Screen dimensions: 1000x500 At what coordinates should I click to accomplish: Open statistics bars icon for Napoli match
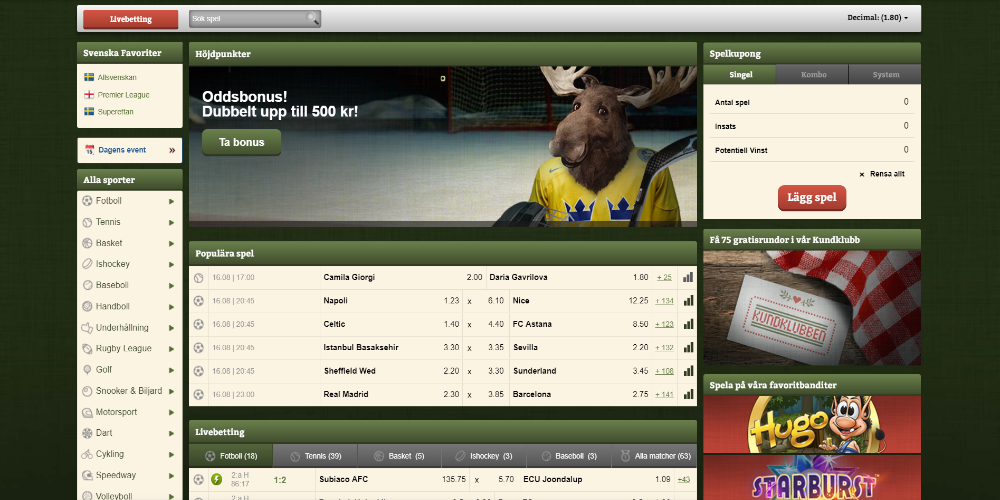click(x=688, y=300)
